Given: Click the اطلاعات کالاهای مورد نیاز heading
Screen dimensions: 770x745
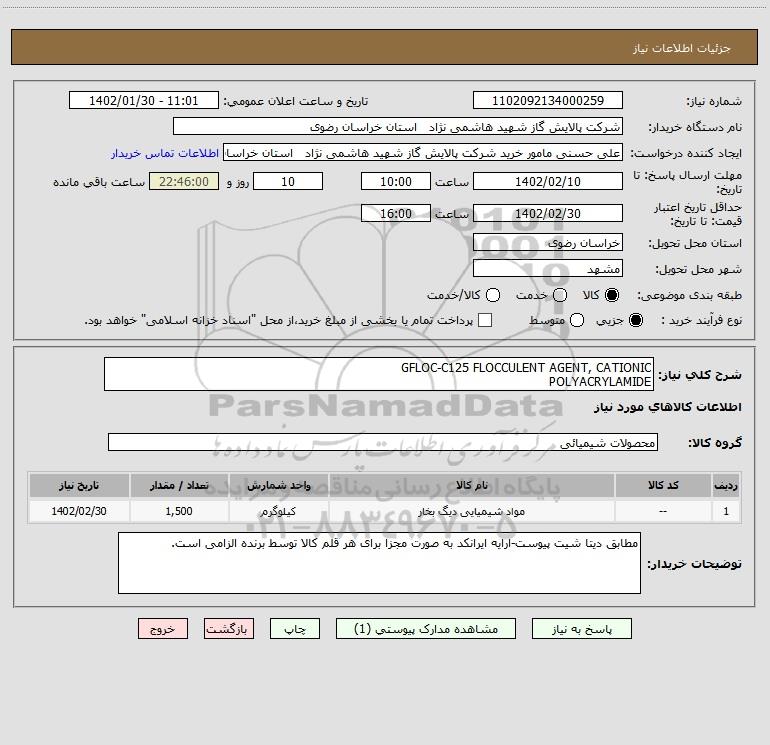Looking at the screenshot, I should click(667, 407).
